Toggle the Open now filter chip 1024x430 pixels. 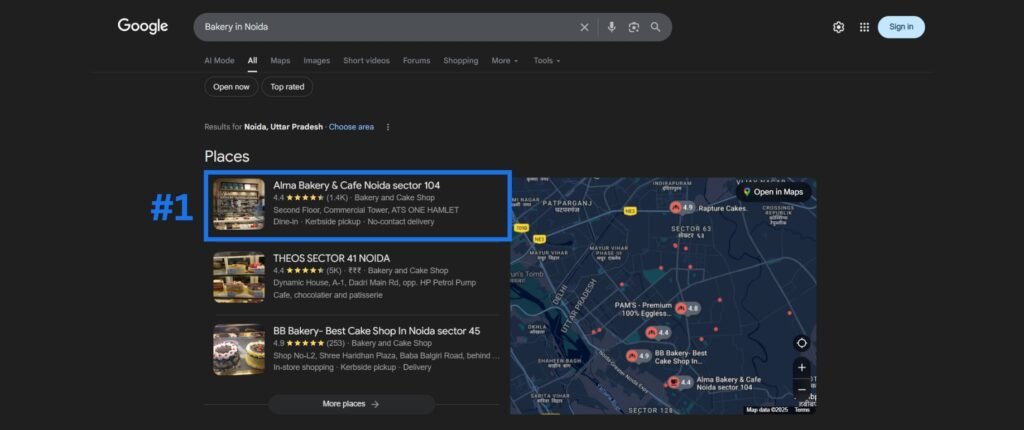tap(231, 87)
